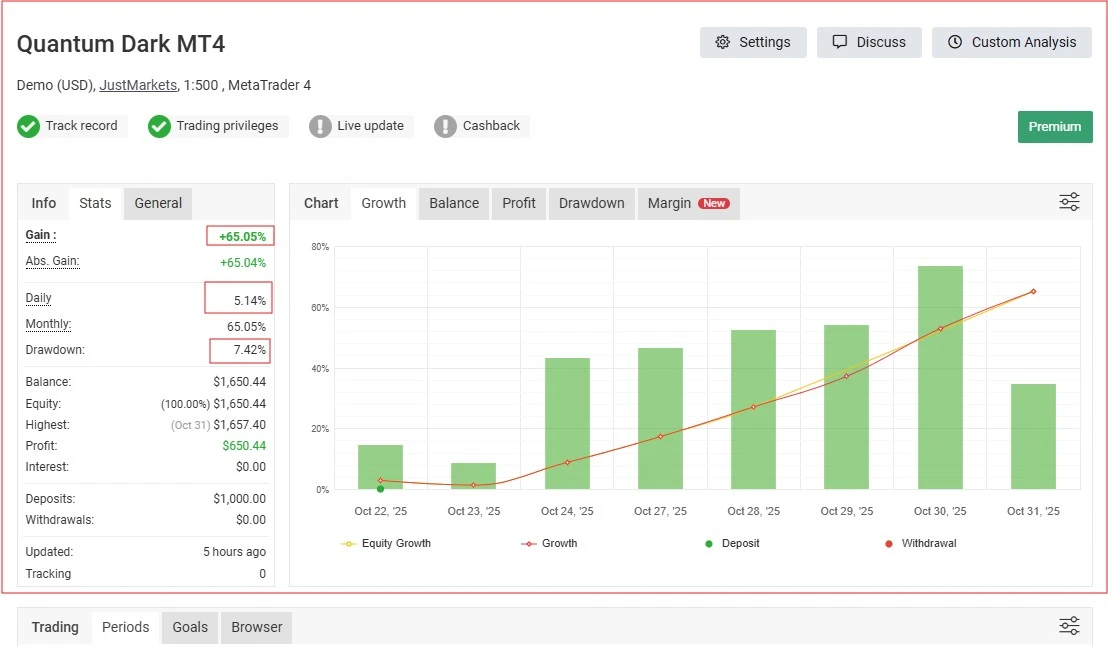Click the Cashback exclamation status icon
The image size is (1108, 647).
pos(445,127)
